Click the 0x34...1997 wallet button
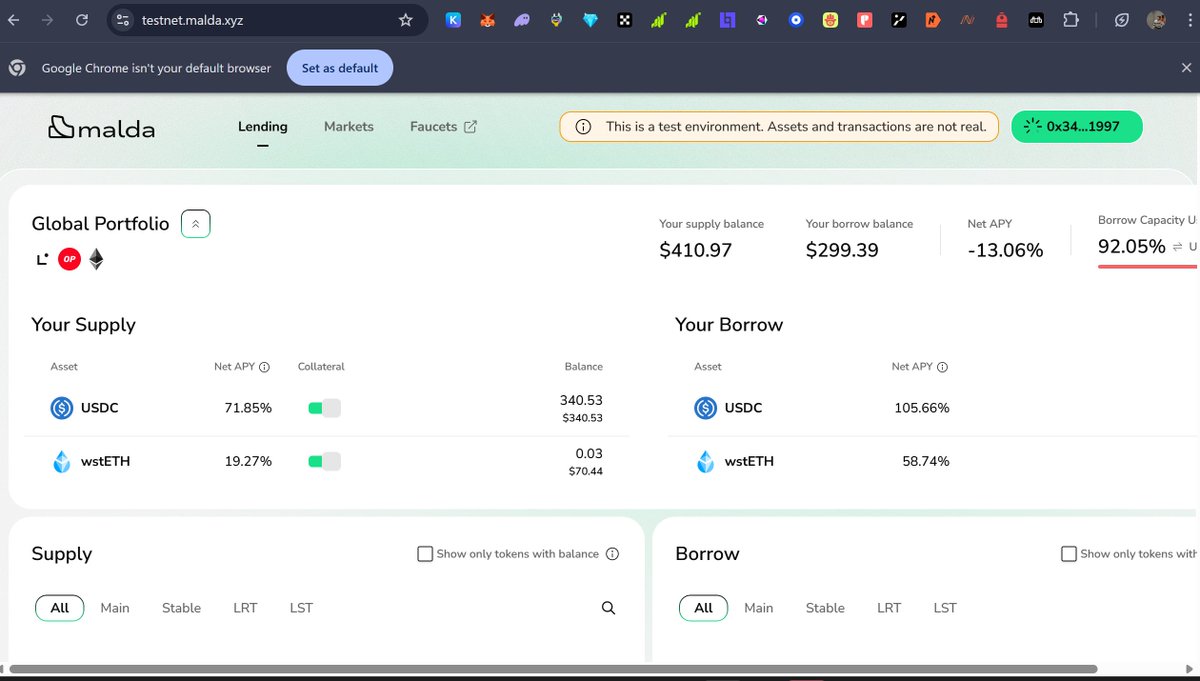 (1077, 127)
